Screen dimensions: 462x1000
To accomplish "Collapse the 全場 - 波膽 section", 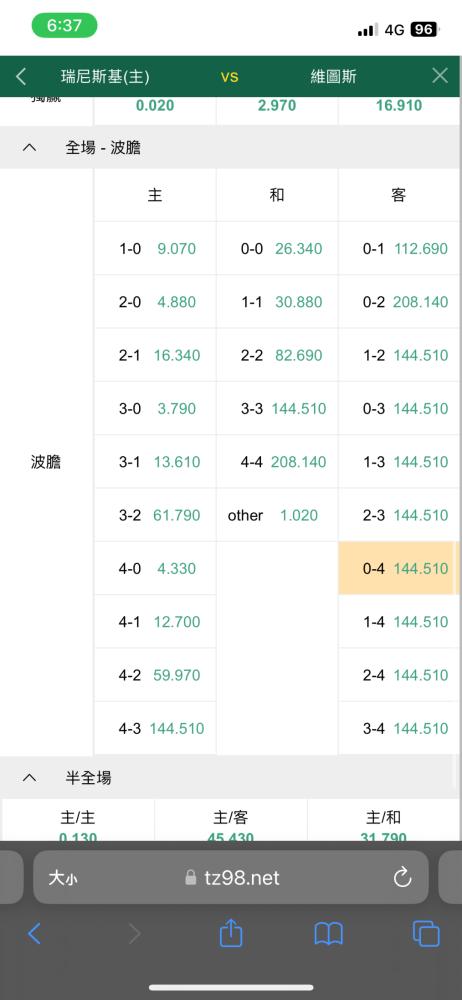I will coord(29,148).
